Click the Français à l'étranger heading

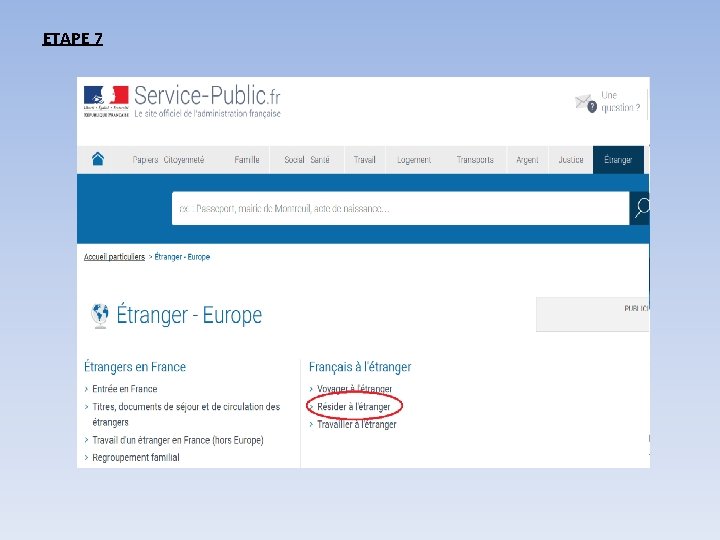pos(360,366)
